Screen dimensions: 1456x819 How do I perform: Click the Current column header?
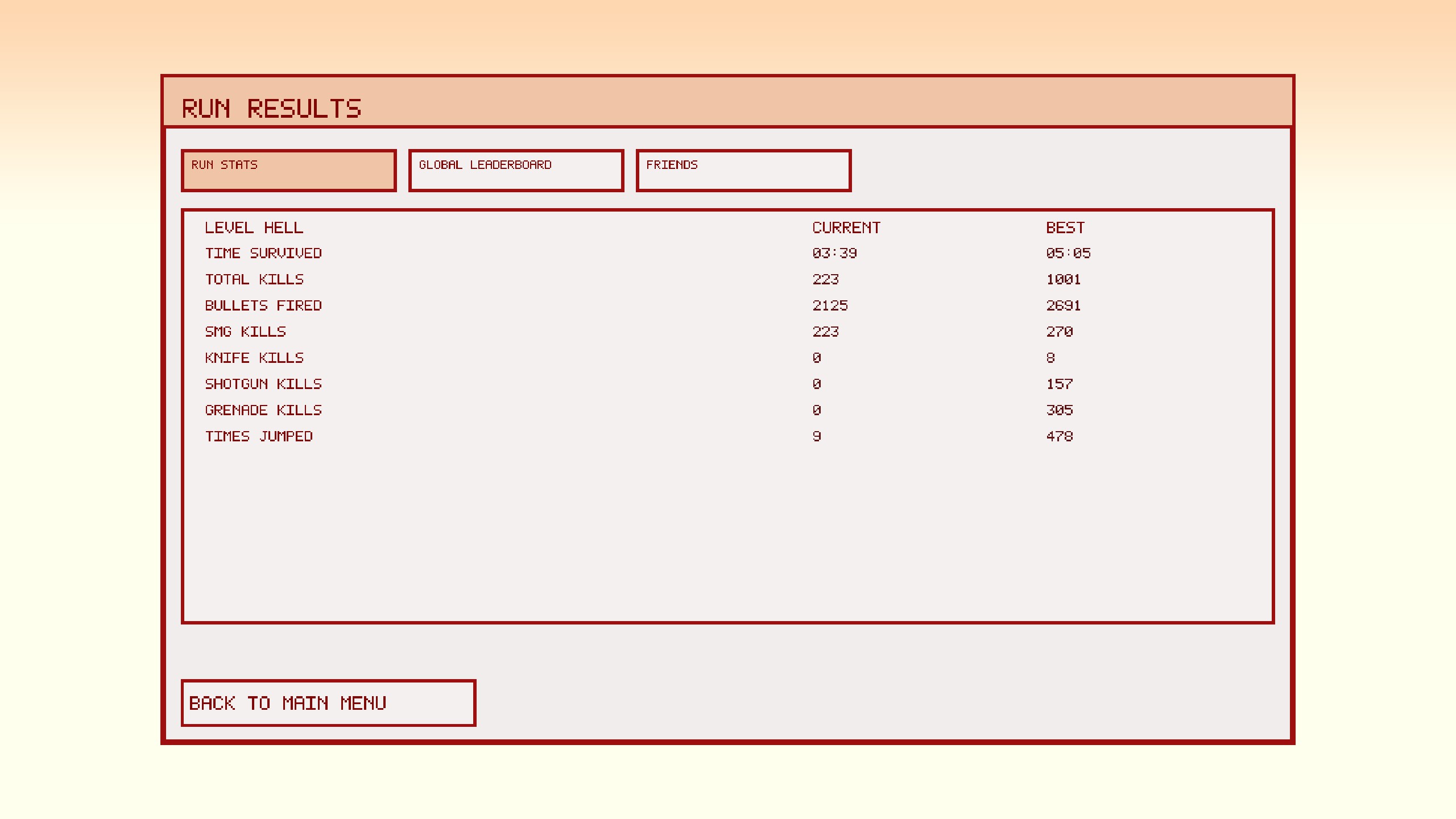(846, 228)
